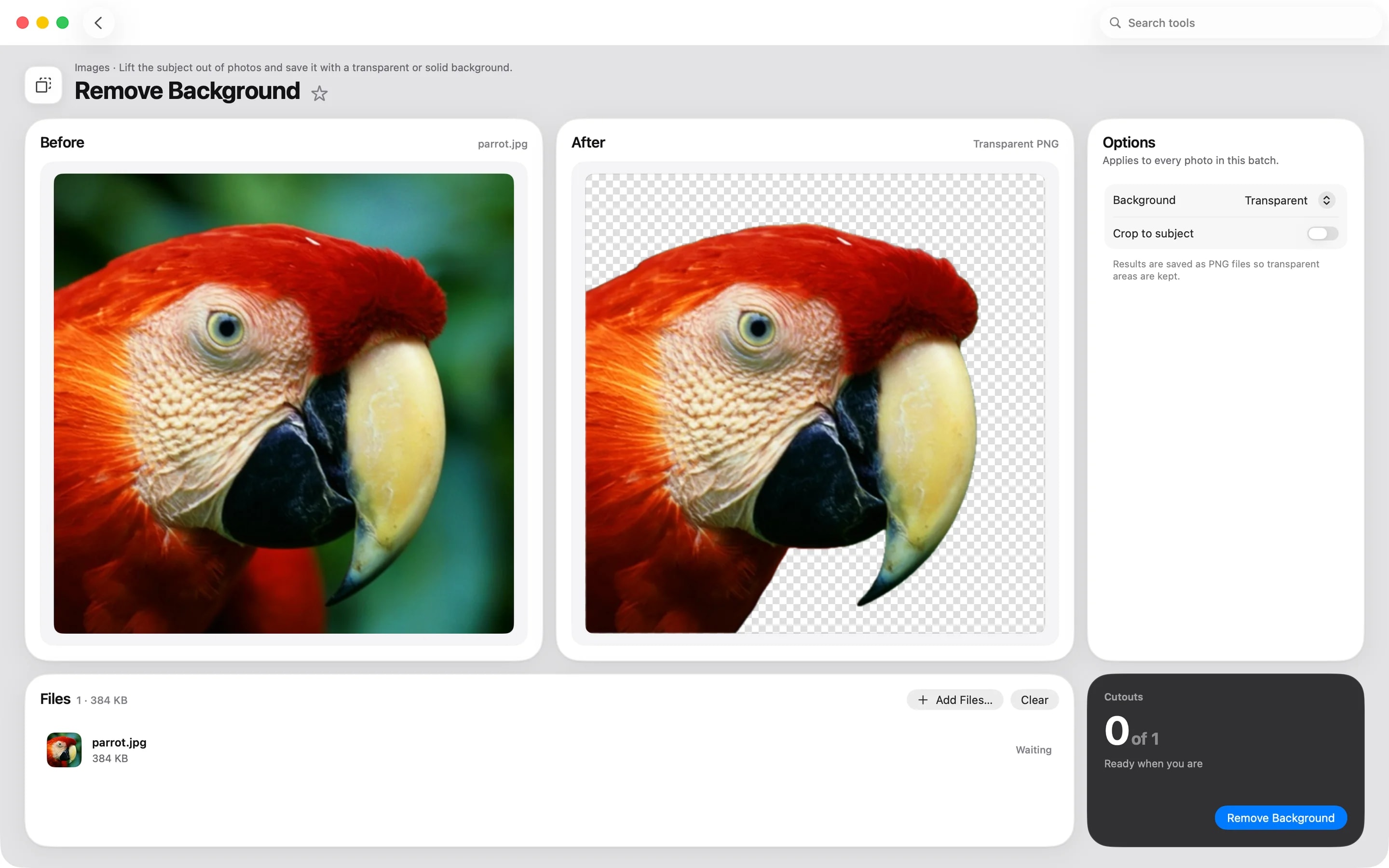Click the Ready when you are text

1153,763
